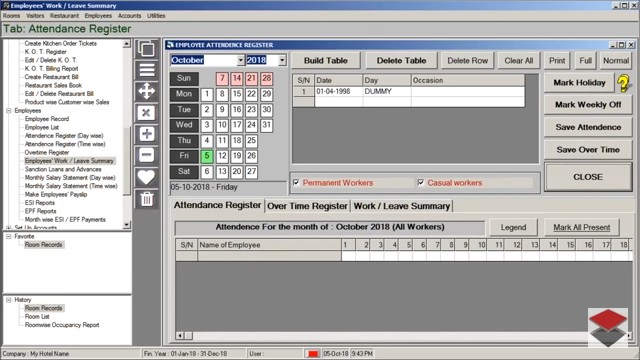Switch to Attendance Register tab
The image size is (640, 360).
click(218, 205)
